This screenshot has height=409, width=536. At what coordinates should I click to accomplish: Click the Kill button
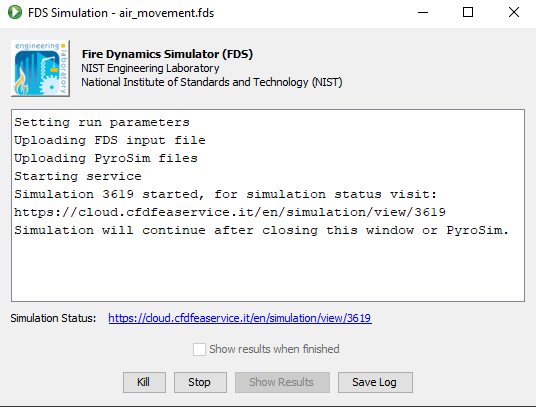144,382
